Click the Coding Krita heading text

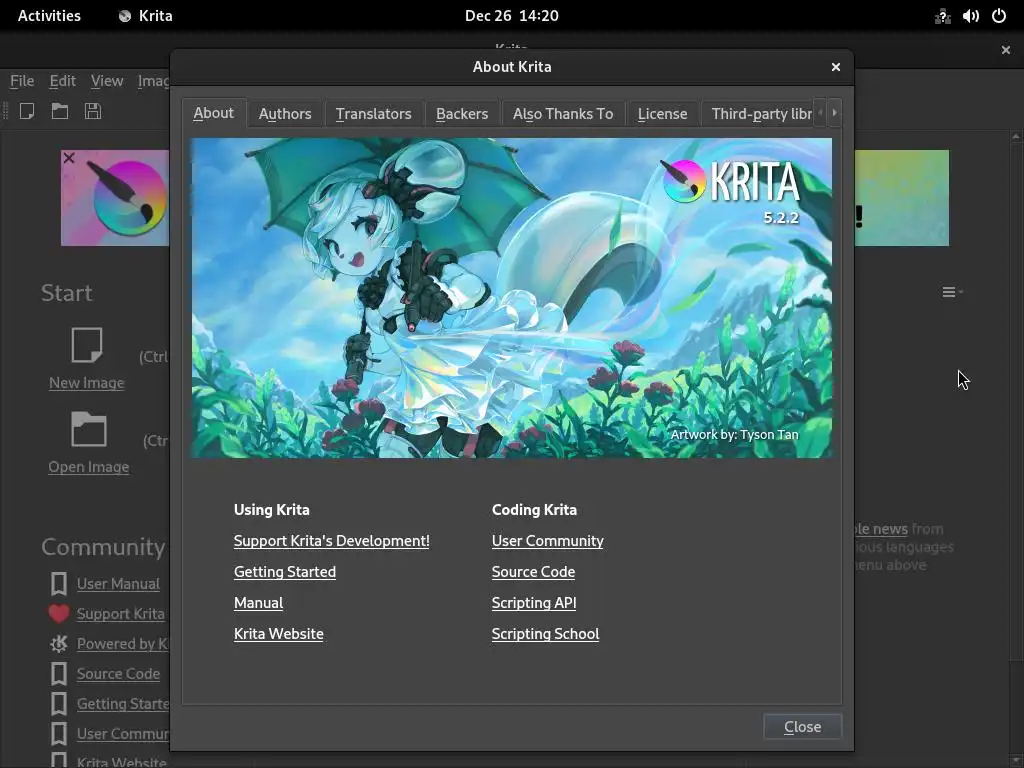tap(534, 509)
